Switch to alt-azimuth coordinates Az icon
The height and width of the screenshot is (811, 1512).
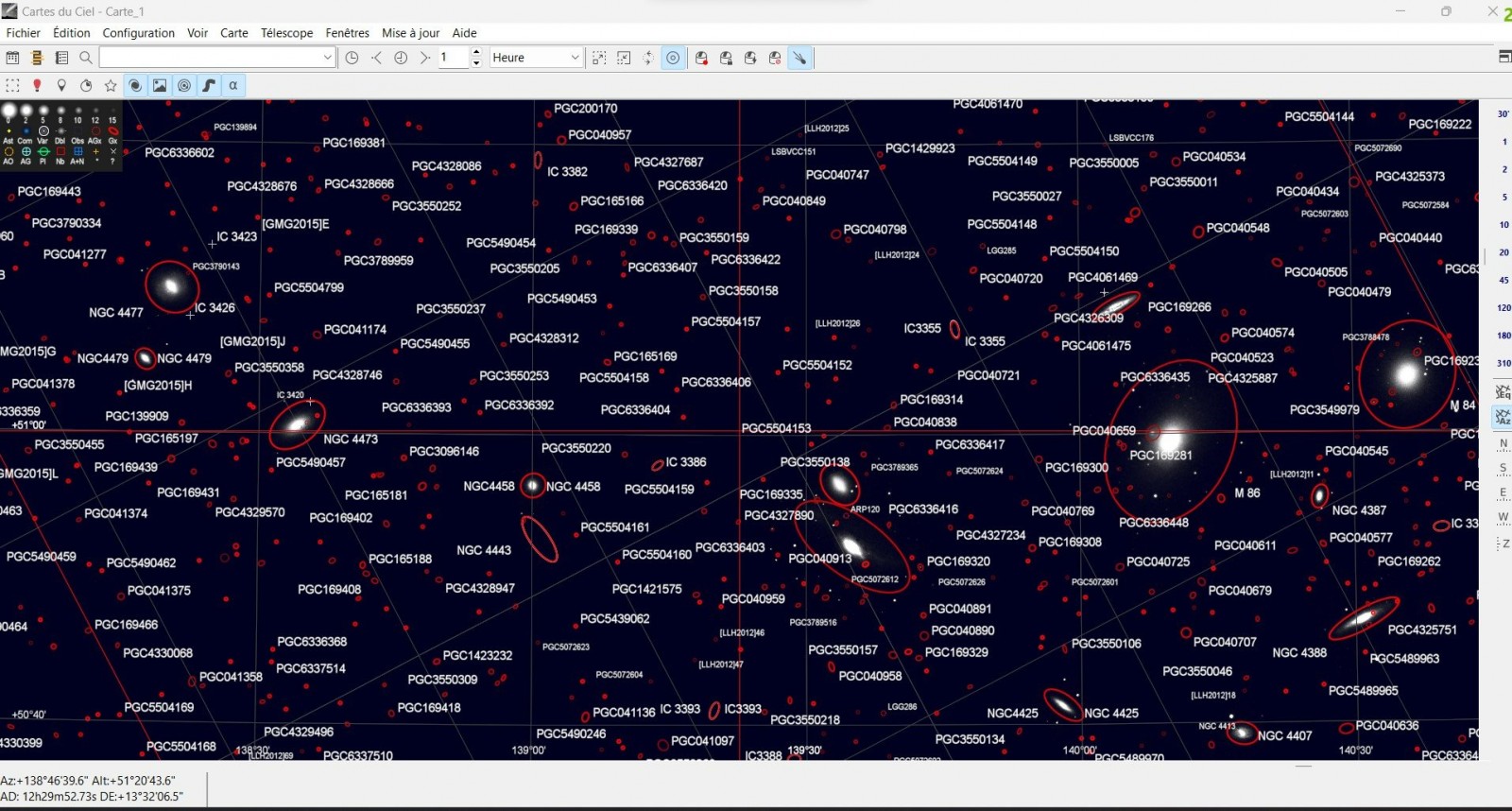click(x=1503, y=417)
